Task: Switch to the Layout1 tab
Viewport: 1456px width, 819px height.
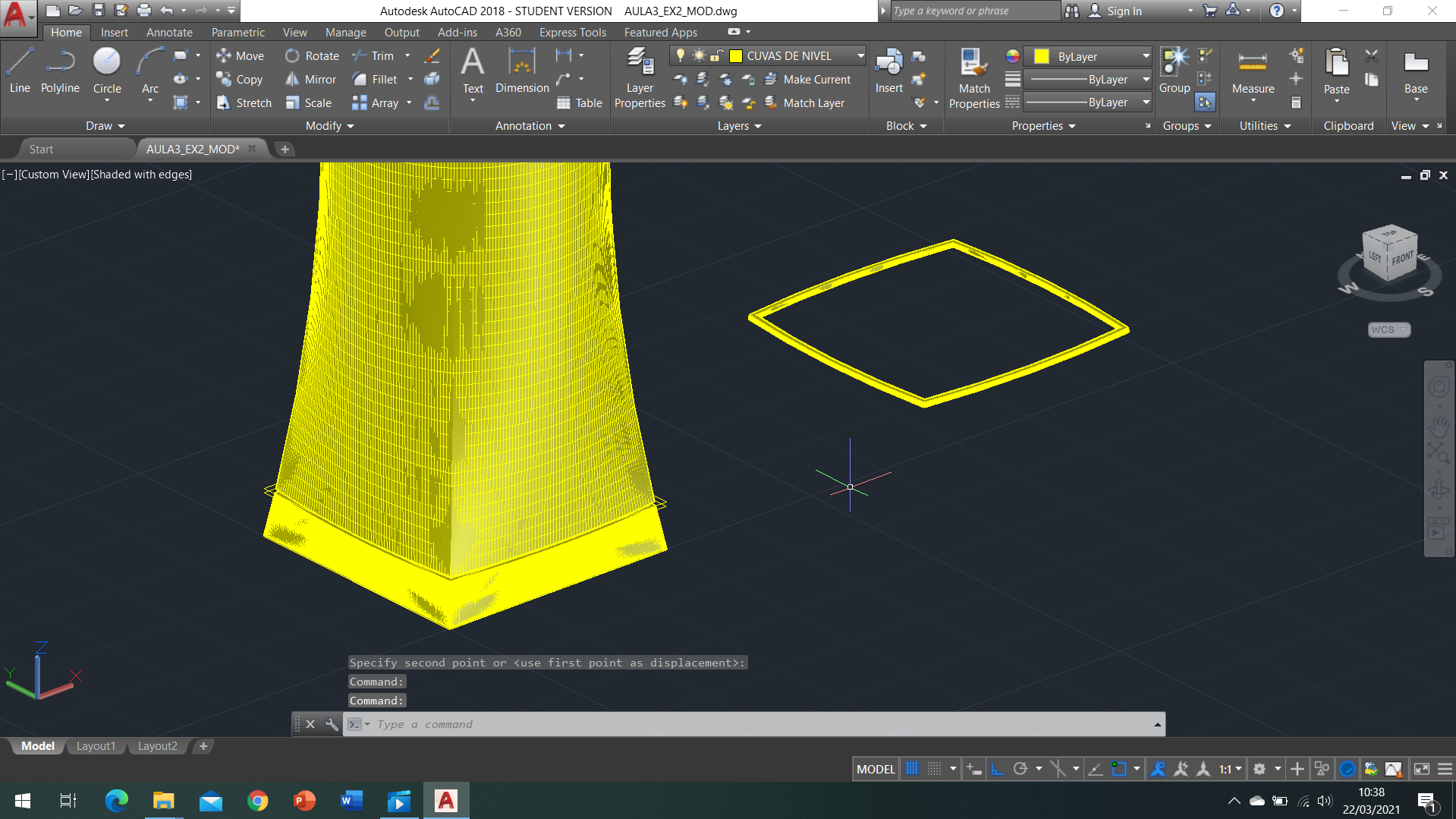Action: [x=96, y=746]
